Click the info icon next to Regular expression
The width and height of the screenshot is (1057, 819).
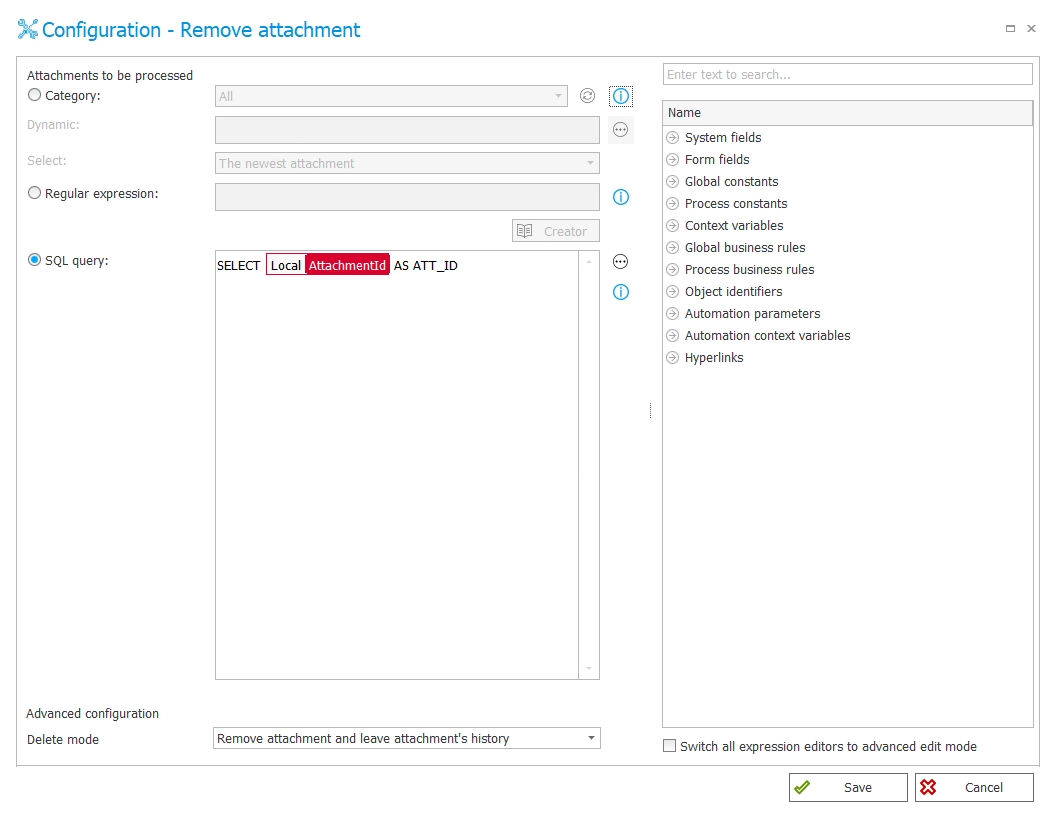621,197
